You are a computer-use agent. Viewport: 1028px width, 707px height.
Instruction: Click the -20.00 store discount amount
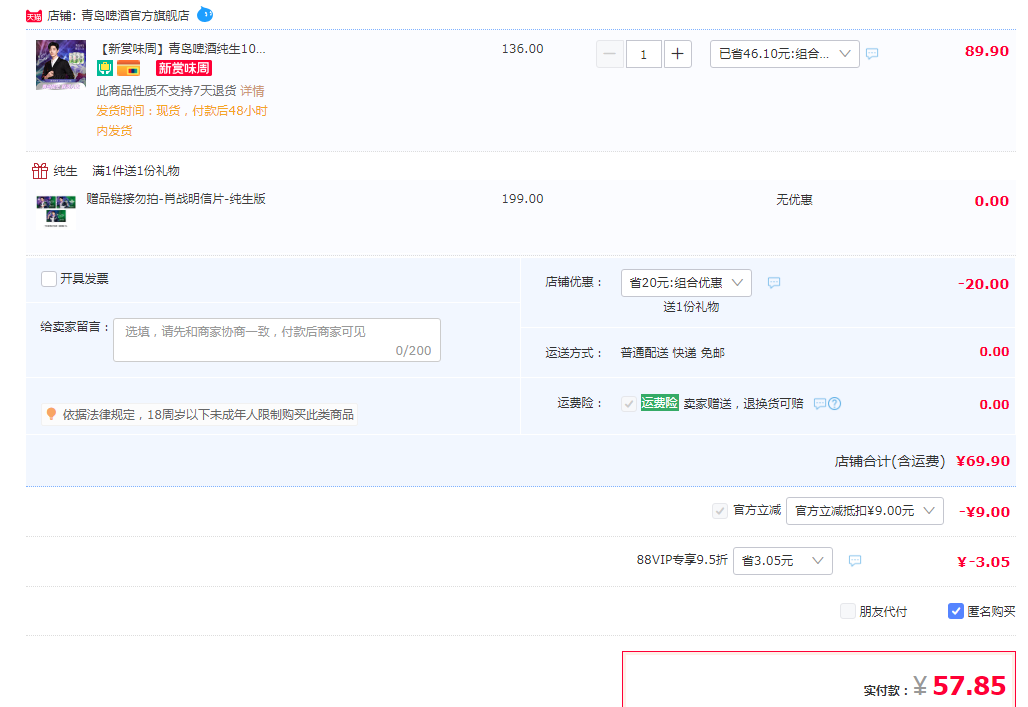tap(983, 284)
